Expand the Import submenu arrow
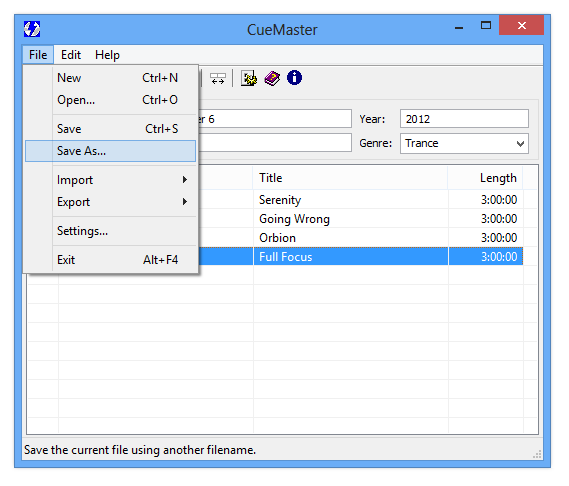Viewport: 569px width, 486px height. click(185, 180)
